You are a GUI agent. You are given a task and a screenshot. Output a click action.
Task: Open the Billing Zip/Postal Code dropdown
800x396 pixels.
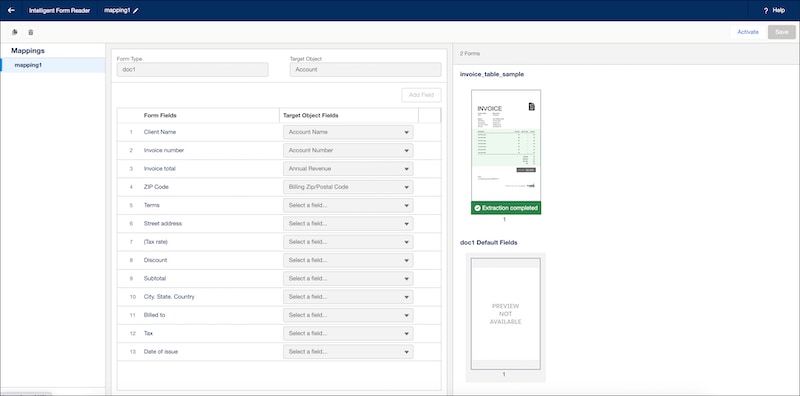348,187
